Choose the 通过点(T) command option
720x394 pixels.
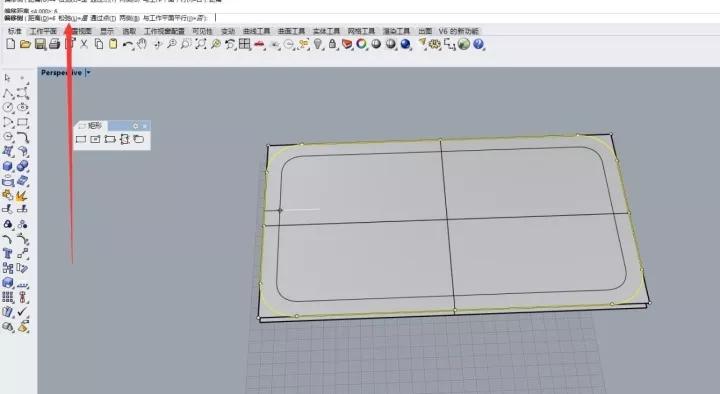tap(103, 18)
